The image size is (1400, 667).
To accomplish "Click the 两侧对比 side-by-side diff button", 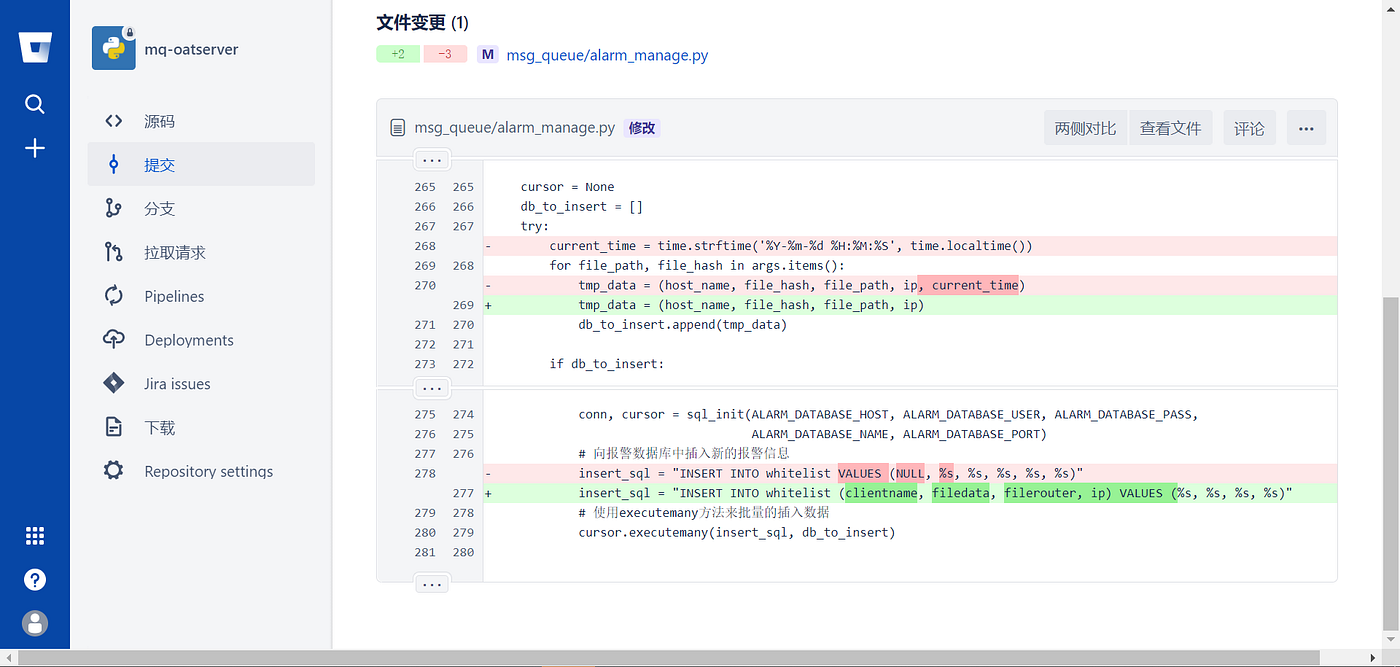I will 1085,128.
